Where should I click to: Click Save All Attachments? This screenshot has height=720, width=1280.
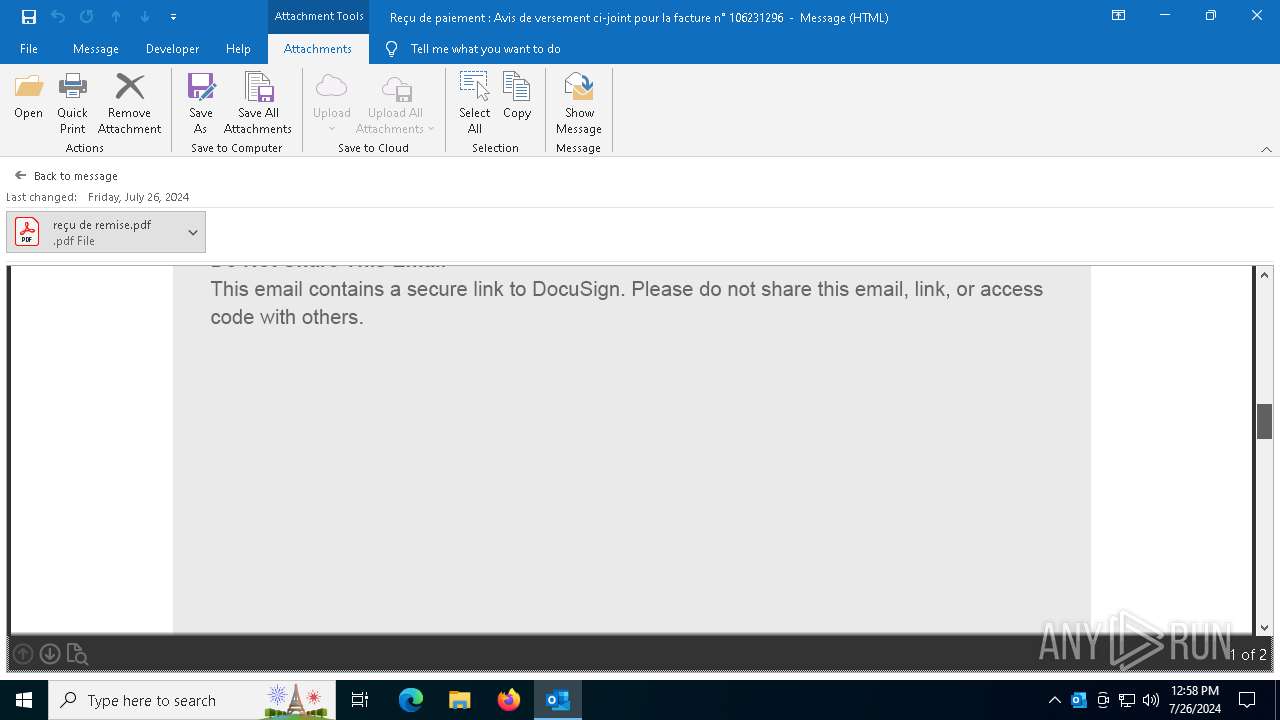coord(258,103)
